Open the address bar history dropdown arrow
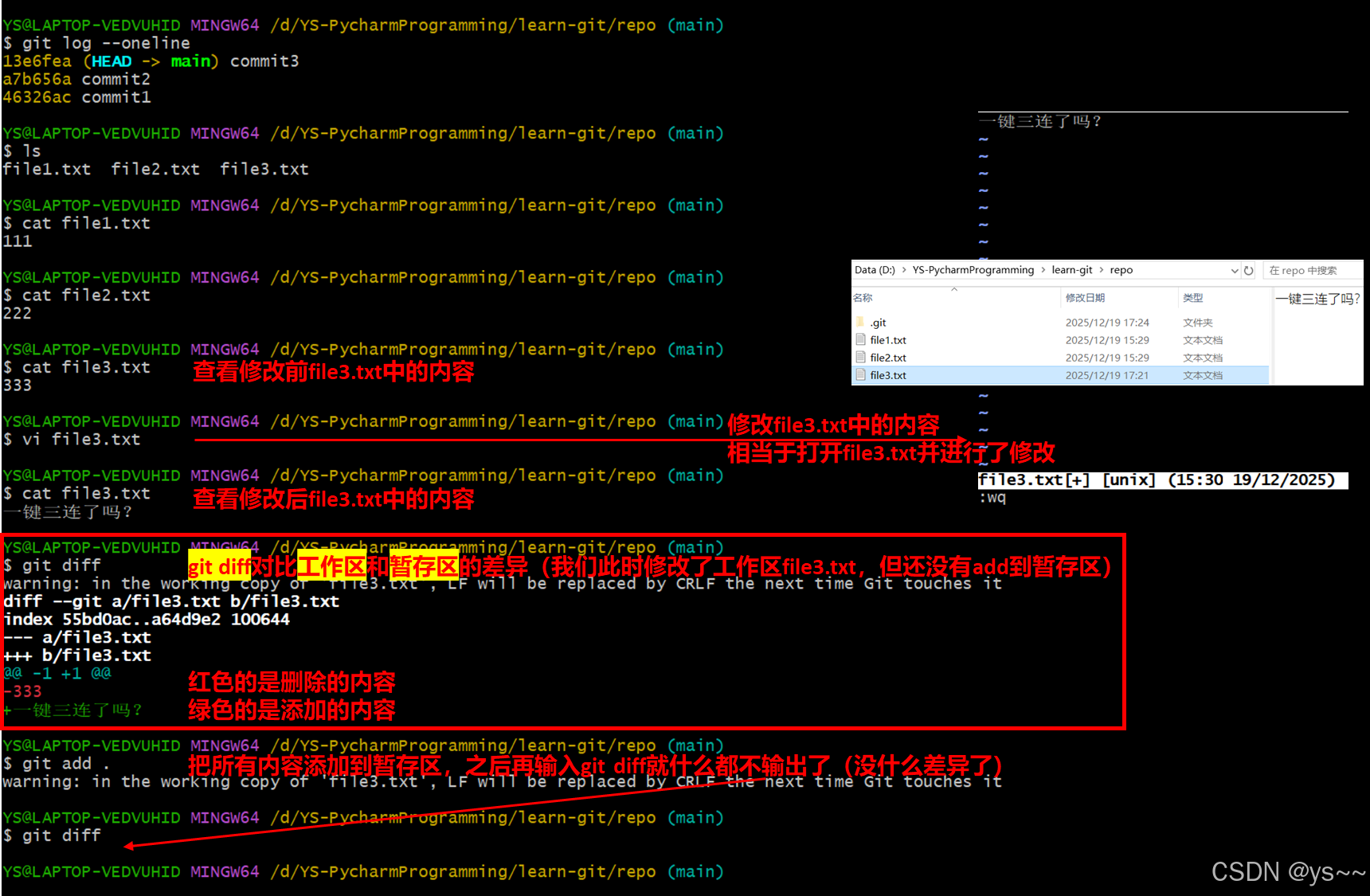 1235,271
